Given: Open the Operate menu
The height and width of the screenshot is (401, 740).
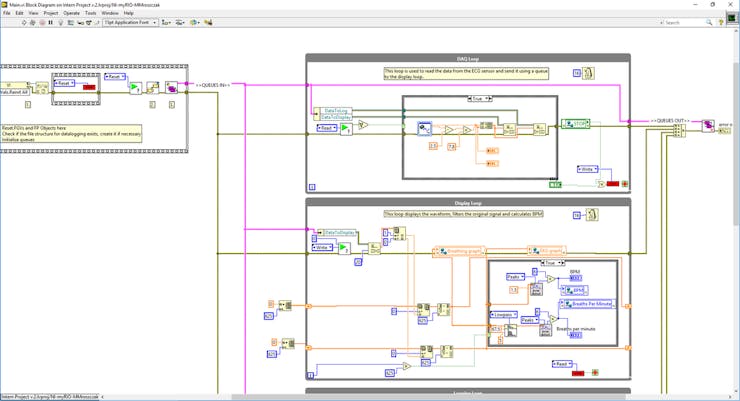Looking at the screenshot, I should click(71, 13).
